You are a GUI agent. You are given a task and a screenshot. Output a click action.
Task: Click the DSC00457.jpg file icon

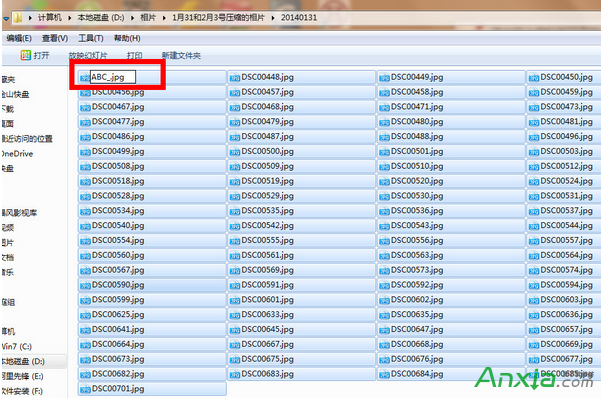(x=235, y=93)
